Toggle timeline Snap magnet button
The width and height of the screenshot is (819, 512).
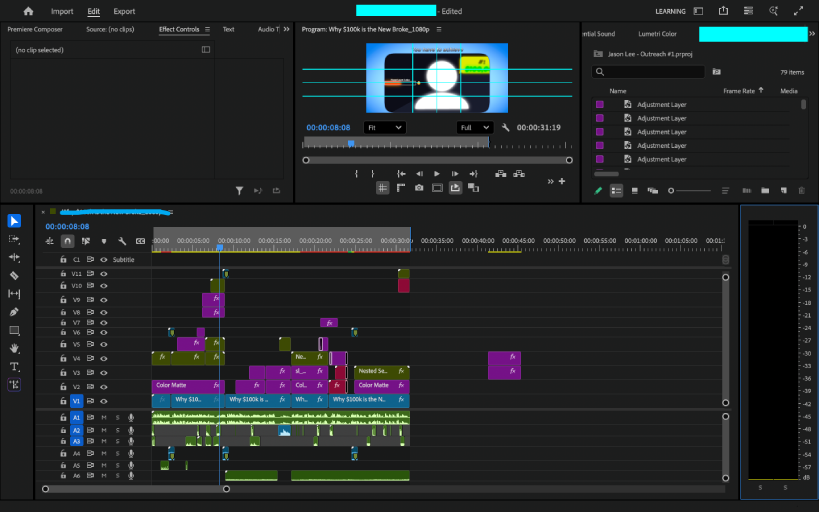pyautogui.click(x=67, y=241)
